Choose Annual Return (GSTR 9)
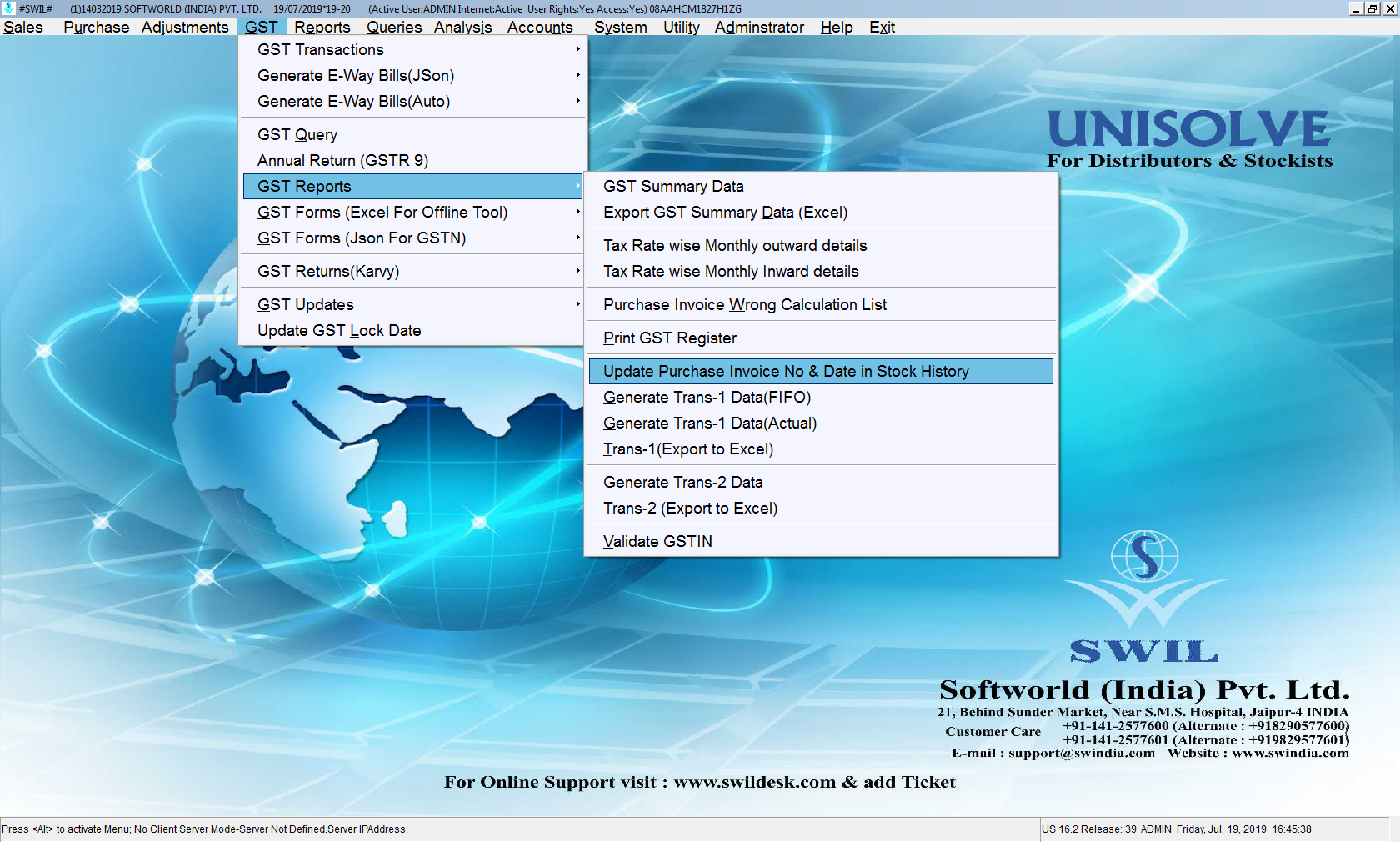The image size is (1400, 842). coord(413,161)
